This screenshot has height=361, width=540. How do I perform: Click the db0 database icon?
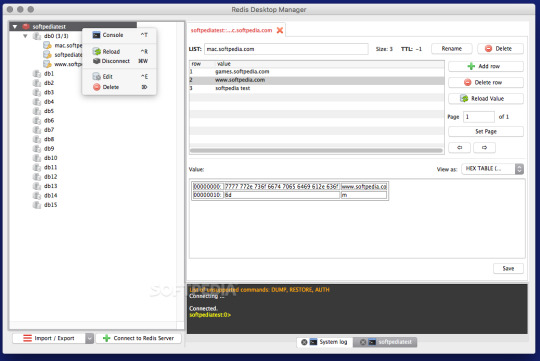pos(37,36)
